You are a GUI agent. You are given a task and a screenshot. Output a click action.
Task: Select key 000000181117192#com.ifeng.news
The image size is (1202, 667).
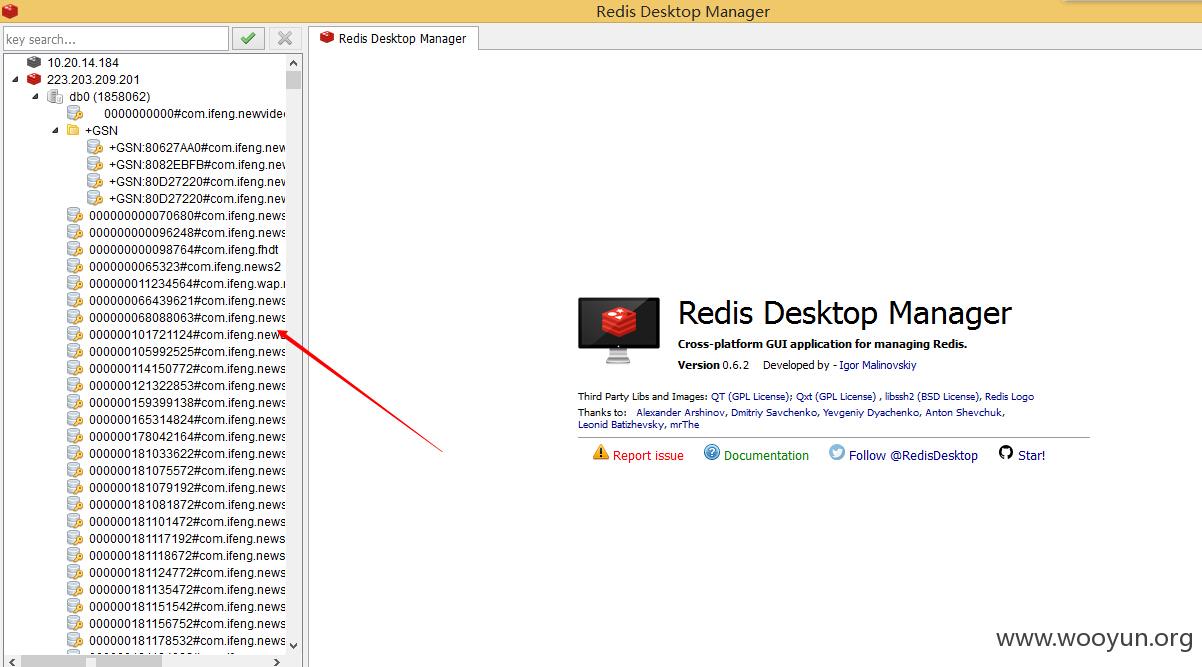pyautogui.click(x=187, y=538)
